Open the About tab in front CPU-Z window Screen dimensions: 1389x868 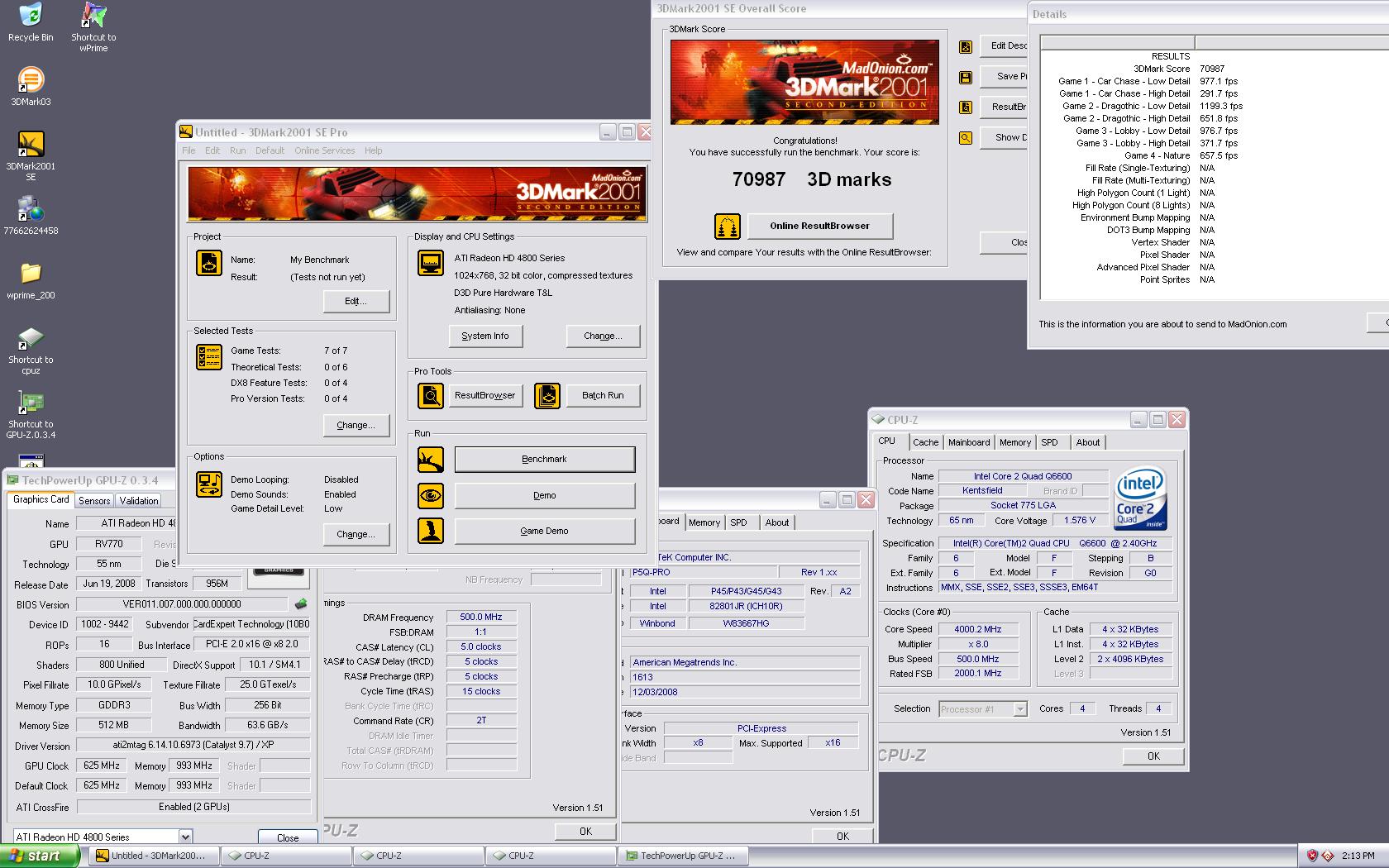1088,442
